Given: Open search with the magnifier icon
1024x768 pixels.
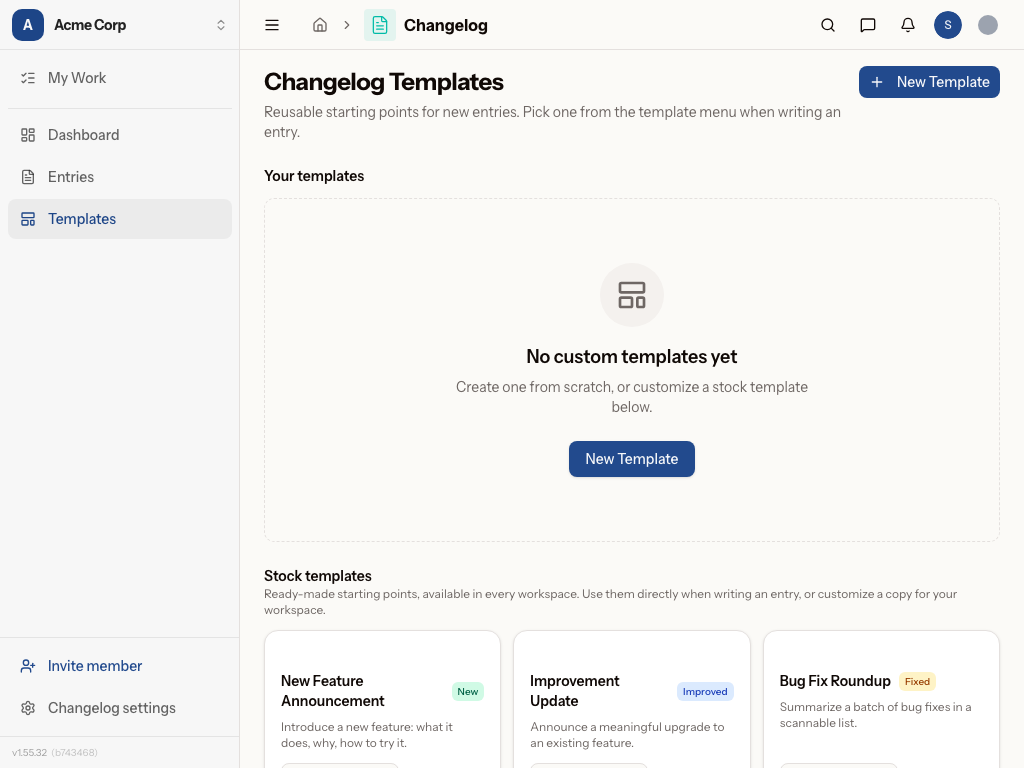Looking at the screenshot, I should coord(827,25).
